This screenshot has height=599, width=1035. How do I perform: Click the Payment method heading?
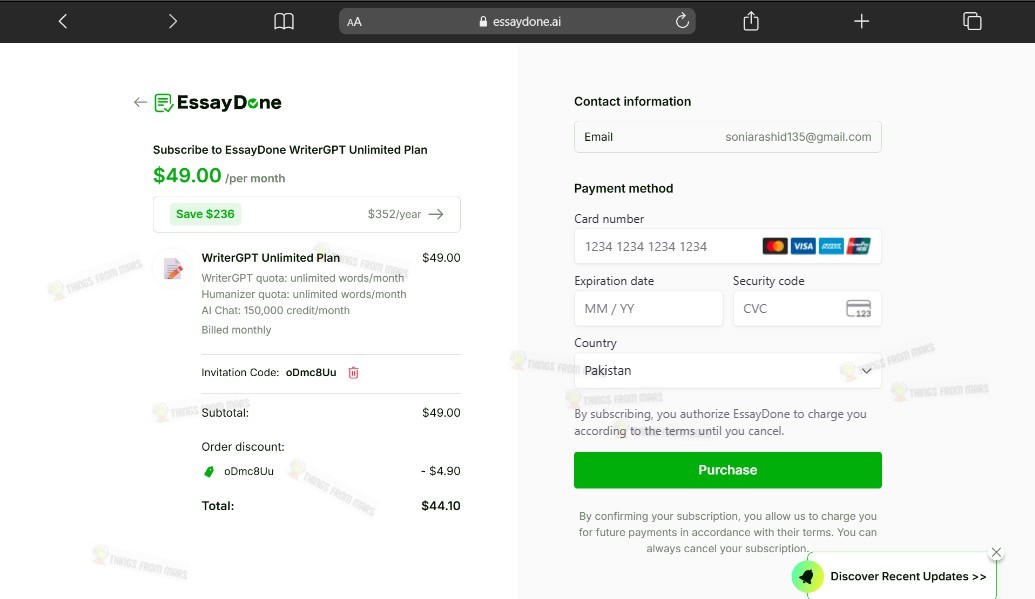click(x=623, y=188)
